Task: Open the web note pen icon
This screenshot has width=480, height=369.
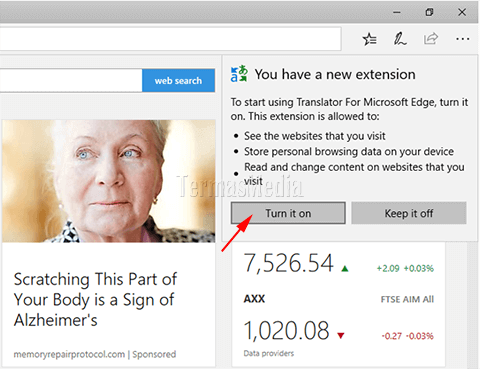Action: pos(400,39)
